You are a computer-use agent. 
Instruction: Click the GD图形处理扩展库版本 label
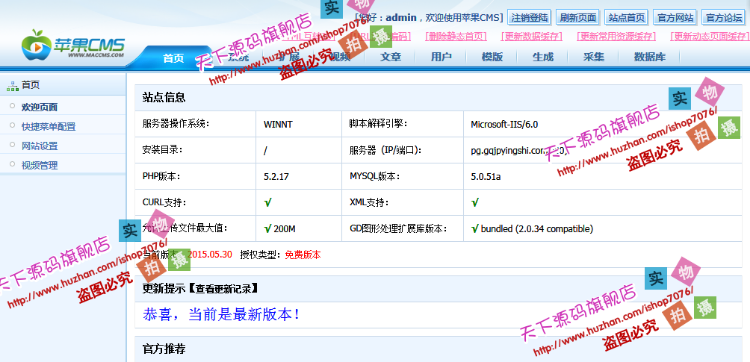click(398, 229)
